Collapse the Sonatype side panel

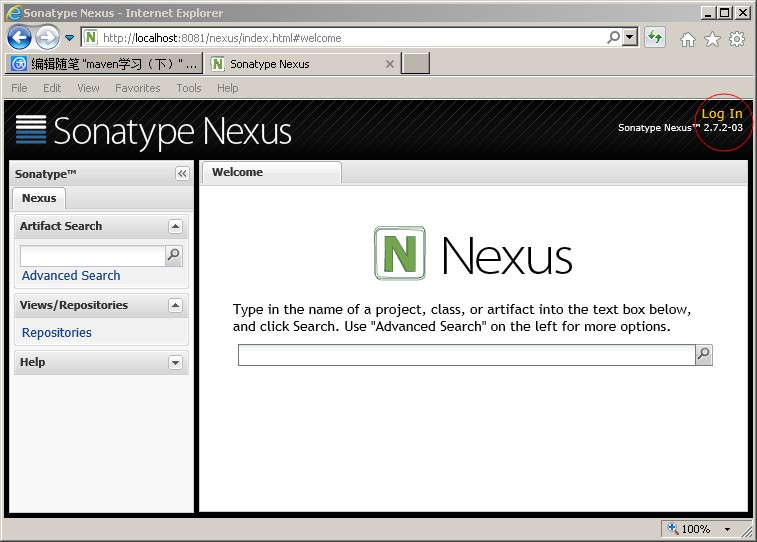pos(182,174)
